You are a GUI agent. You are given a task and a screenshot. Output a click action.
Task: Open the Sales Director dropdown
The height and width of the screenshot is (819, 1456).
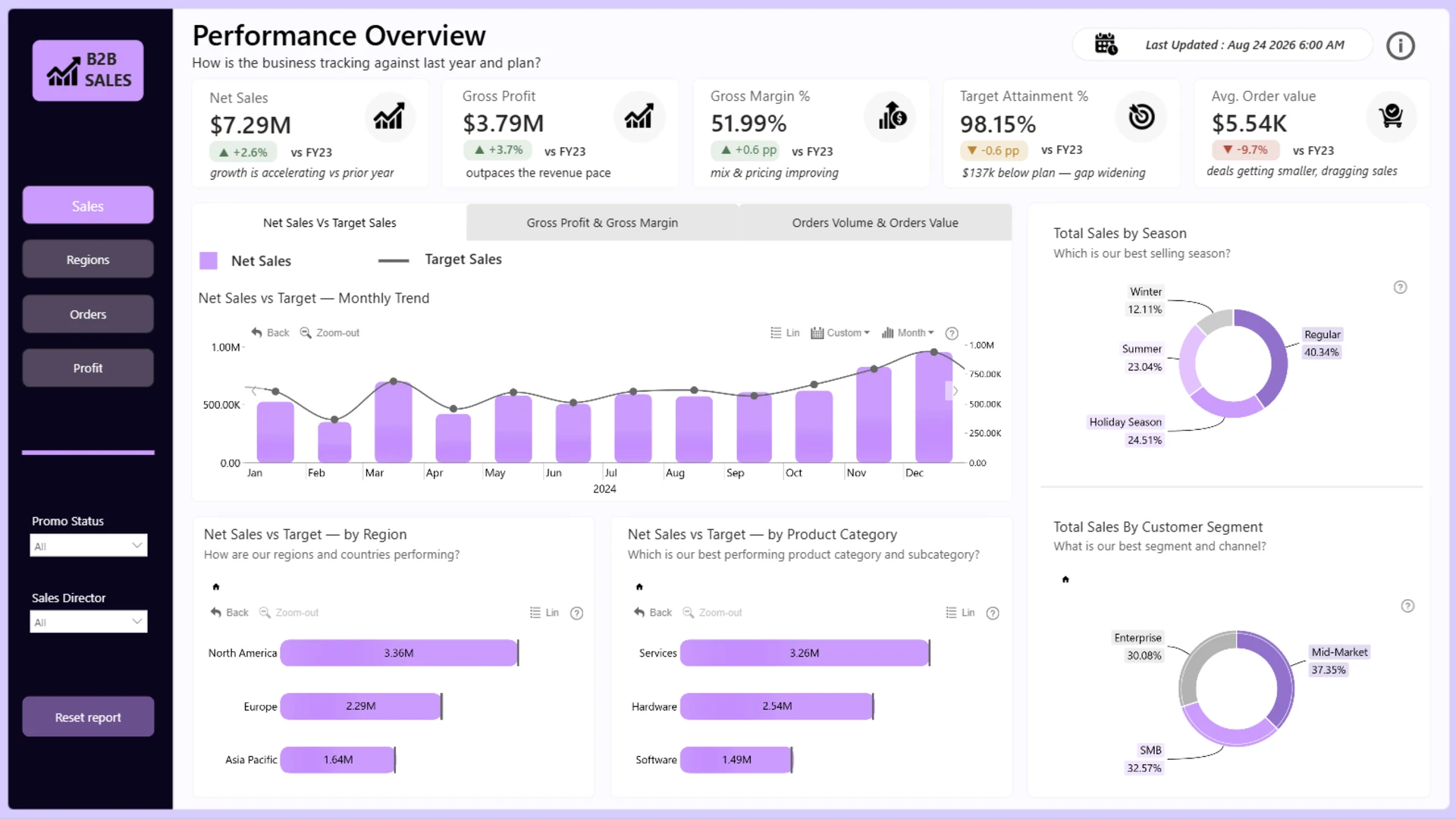(88, 622)
